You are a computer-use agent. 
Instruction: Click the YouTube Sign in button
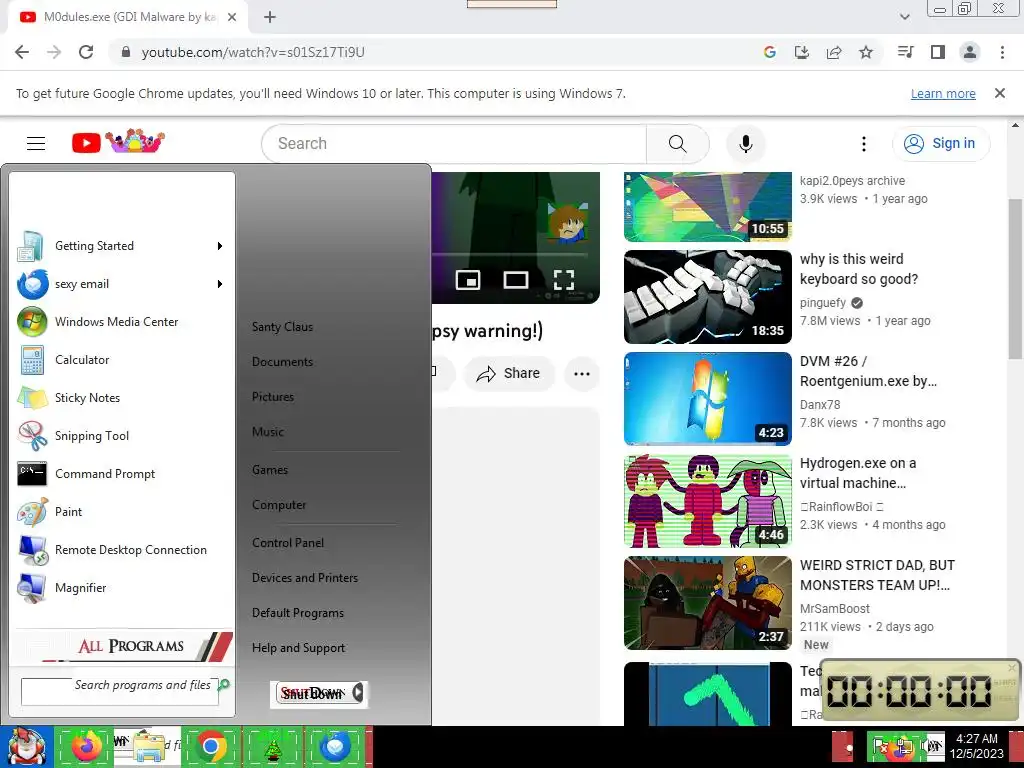tap(941, 143)
